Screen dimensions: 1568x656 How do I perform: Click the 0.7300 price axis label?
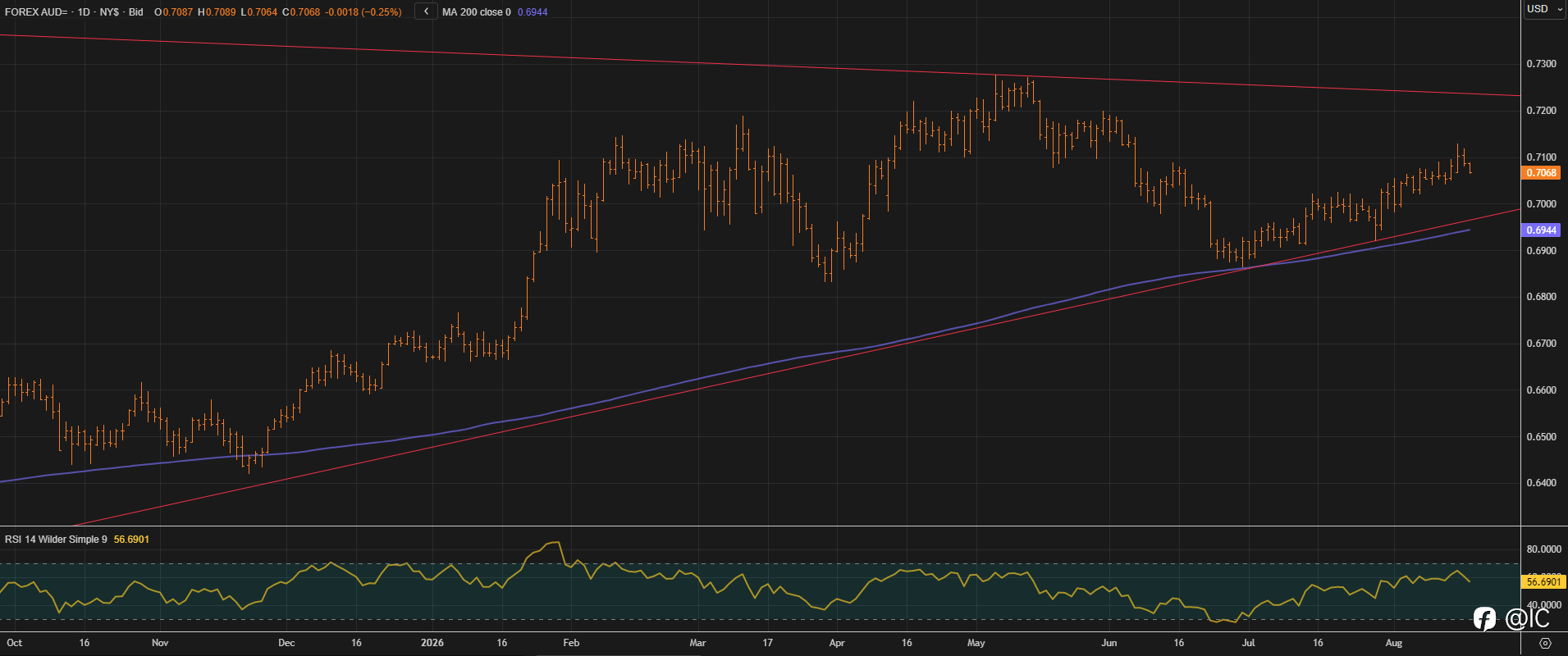(1541, 64)
